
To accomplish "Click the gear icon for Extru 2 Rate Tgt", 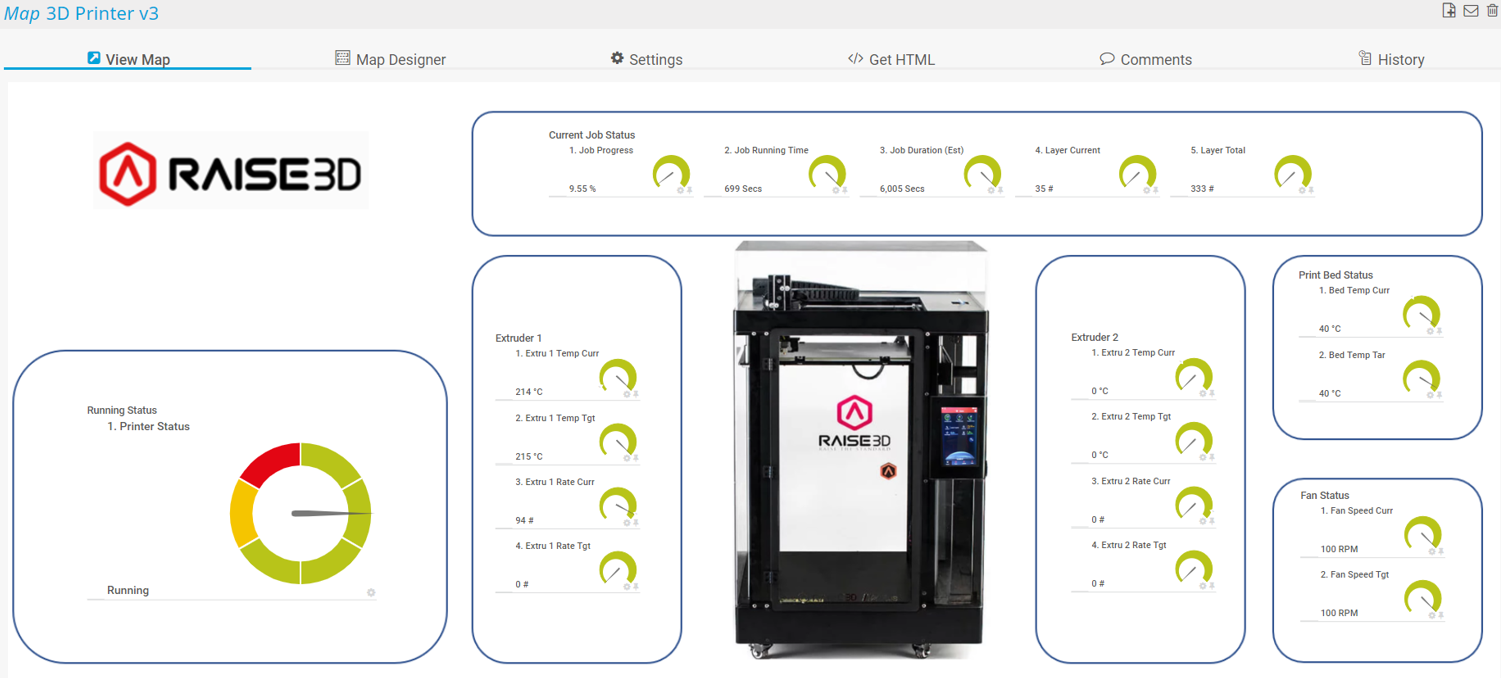I will tap(1203, 585).
